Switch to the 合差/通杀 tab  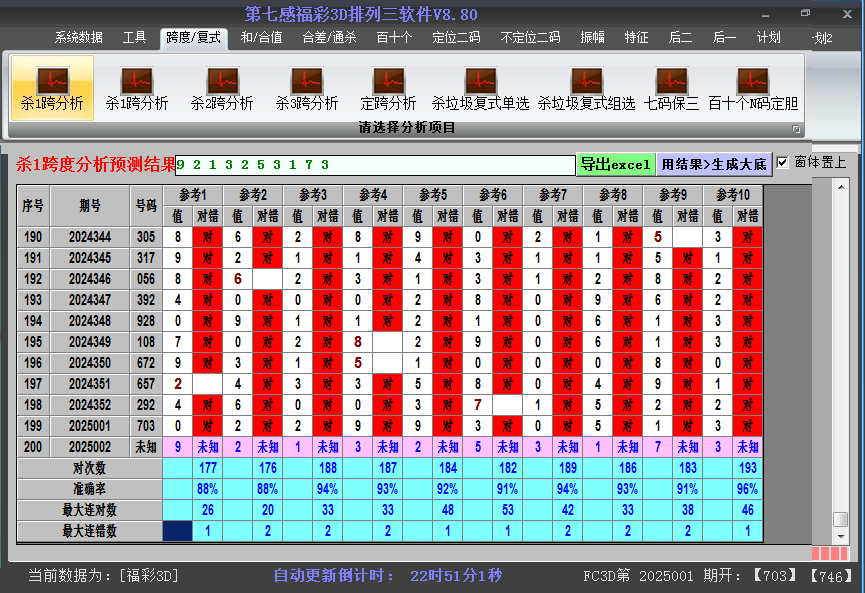(329, 38)
